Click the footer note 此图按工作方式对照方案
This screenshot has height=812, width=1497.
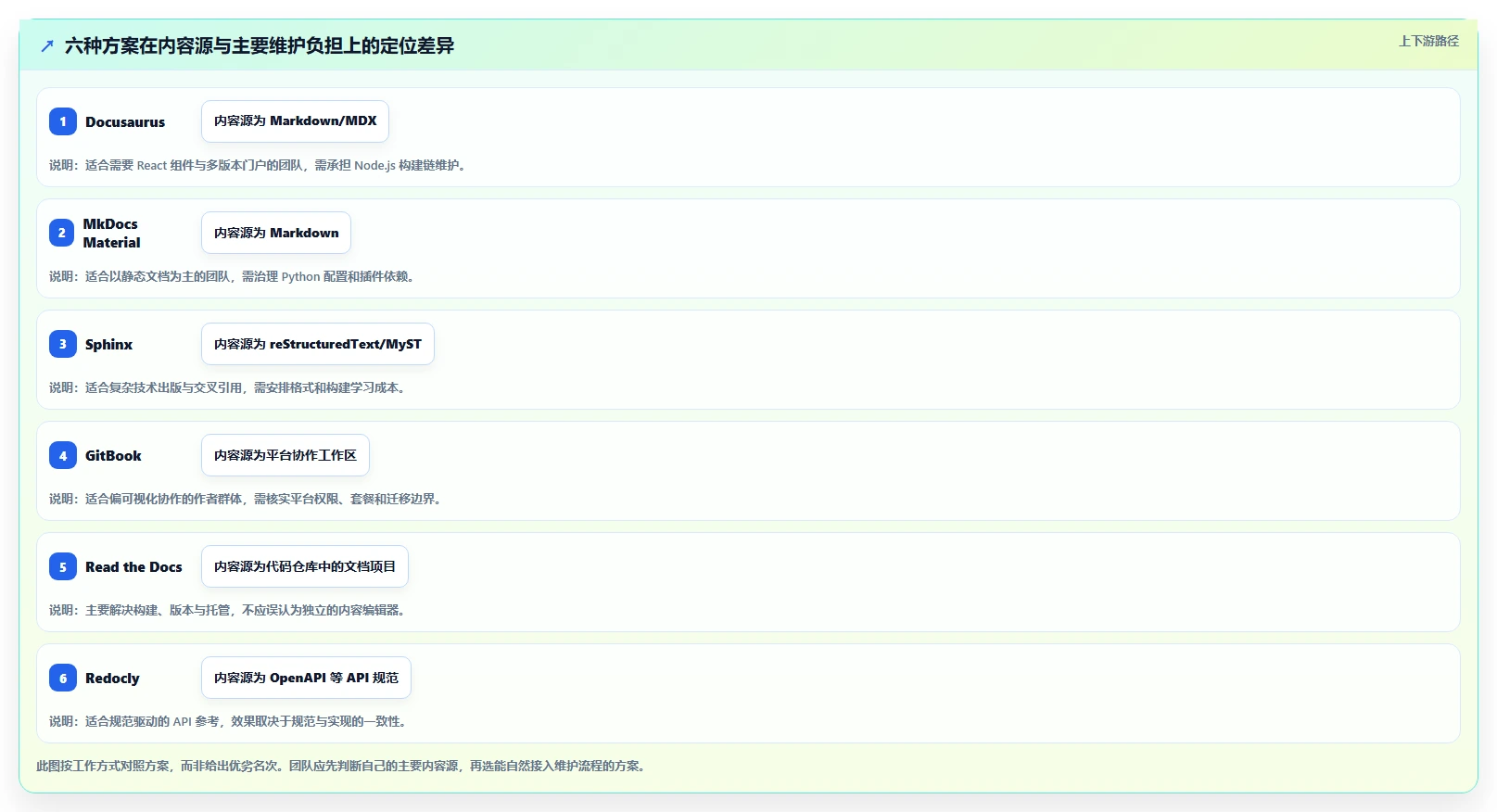(343, 766)
